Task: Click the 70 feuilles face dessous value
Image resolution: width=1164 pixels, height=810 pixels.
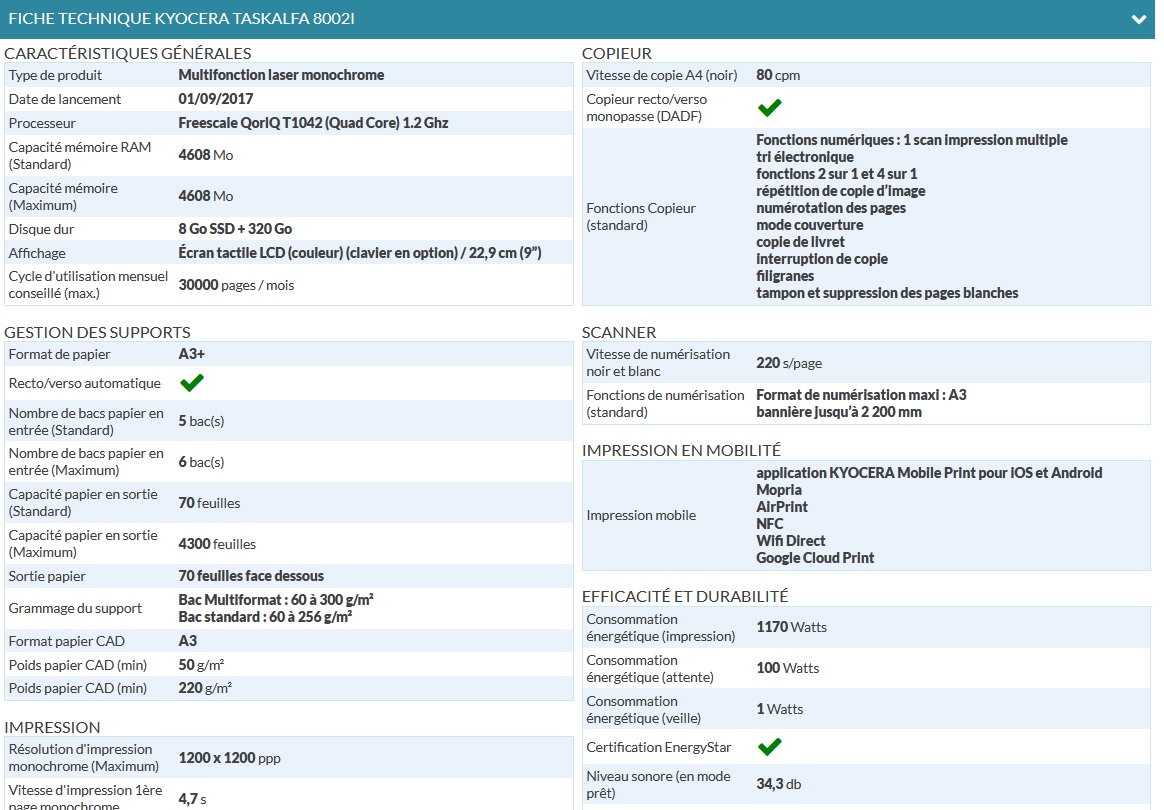Action: pyautogui.click(x=251, y=576)
